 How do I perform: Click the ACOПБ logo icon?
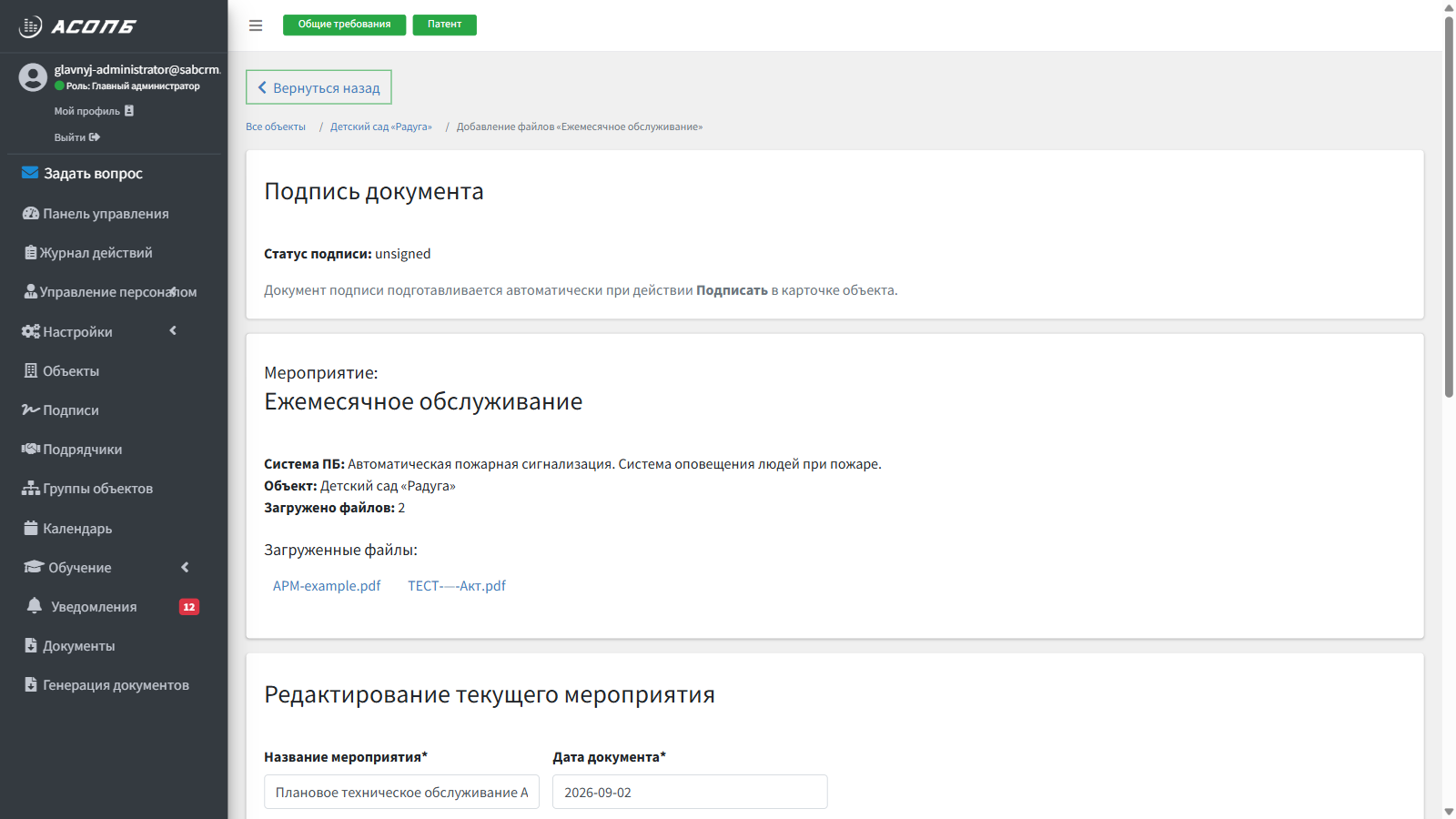pyautogui.click(x=30, y=26)
